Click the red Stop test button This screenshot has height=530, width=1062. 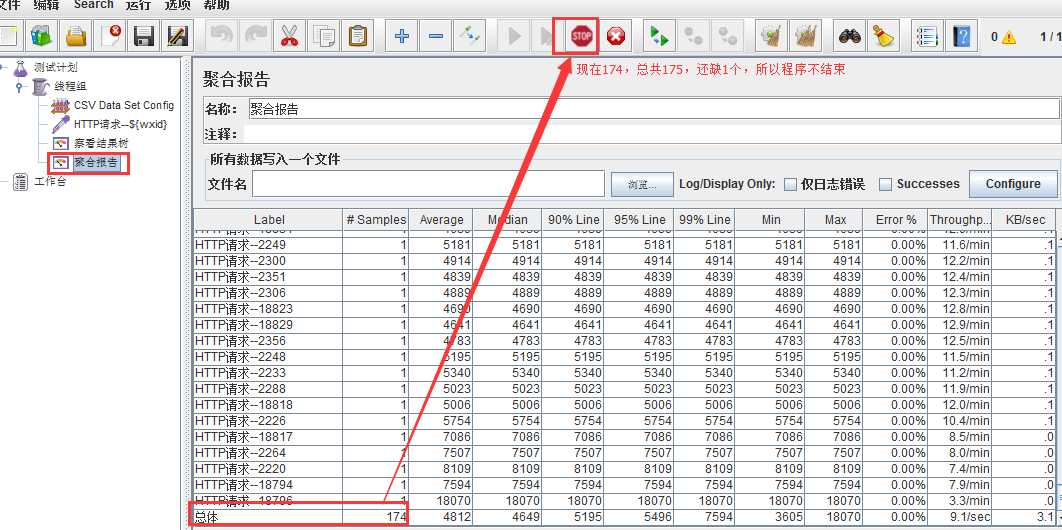tap(581, 37)
